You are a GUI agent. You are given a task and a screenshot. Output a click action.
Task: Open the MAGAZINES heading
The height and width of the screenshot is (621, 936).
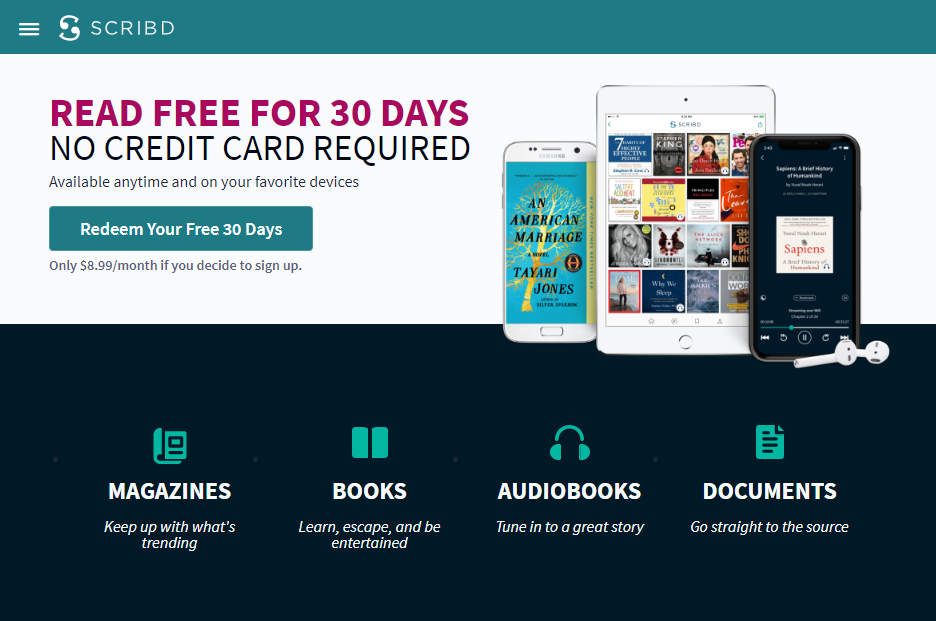(x=170, y=491)
